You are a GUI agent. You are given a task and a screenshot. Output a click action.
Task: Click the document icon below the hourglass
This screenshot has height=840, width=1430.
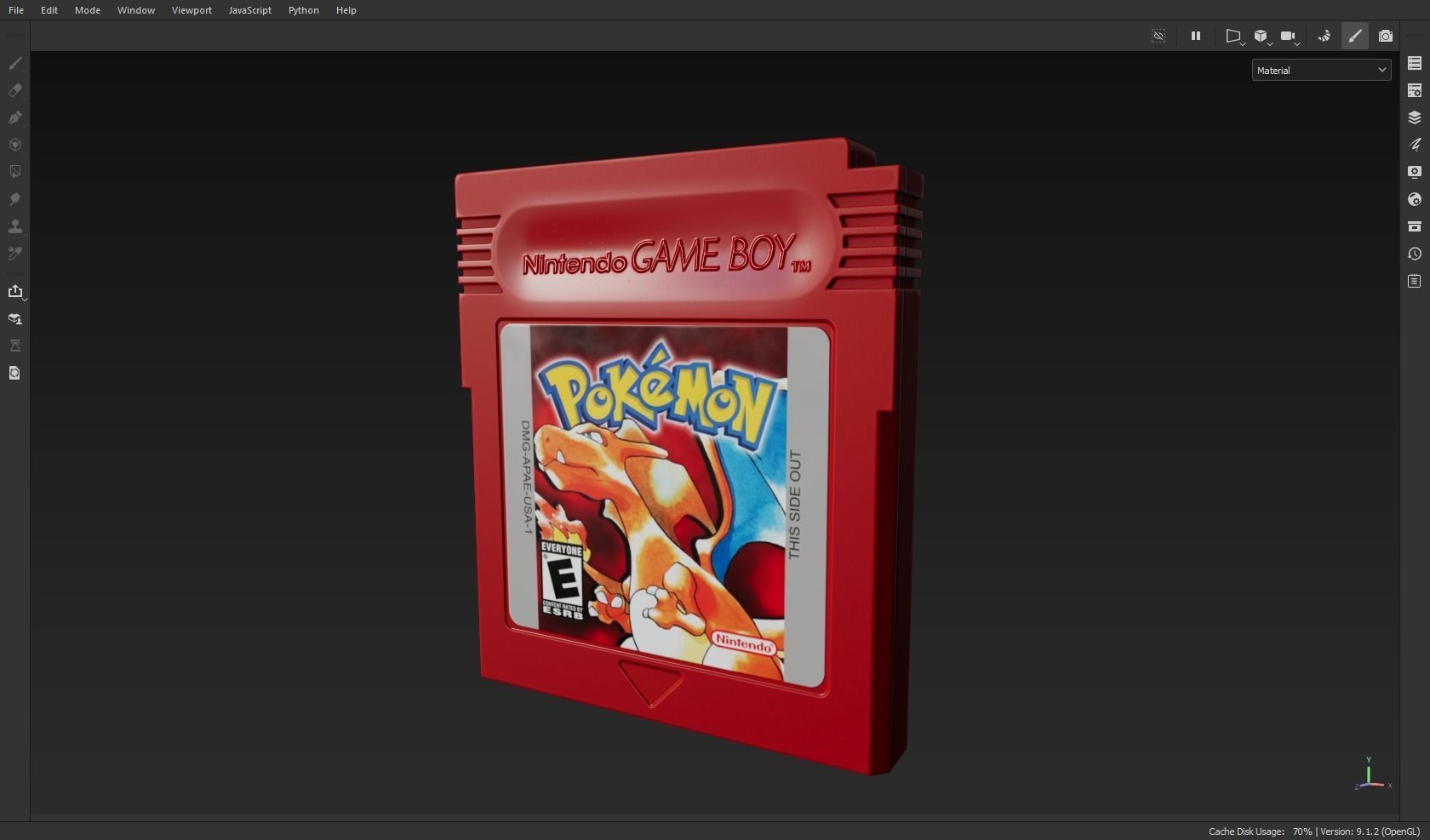[x=15, y=373]
